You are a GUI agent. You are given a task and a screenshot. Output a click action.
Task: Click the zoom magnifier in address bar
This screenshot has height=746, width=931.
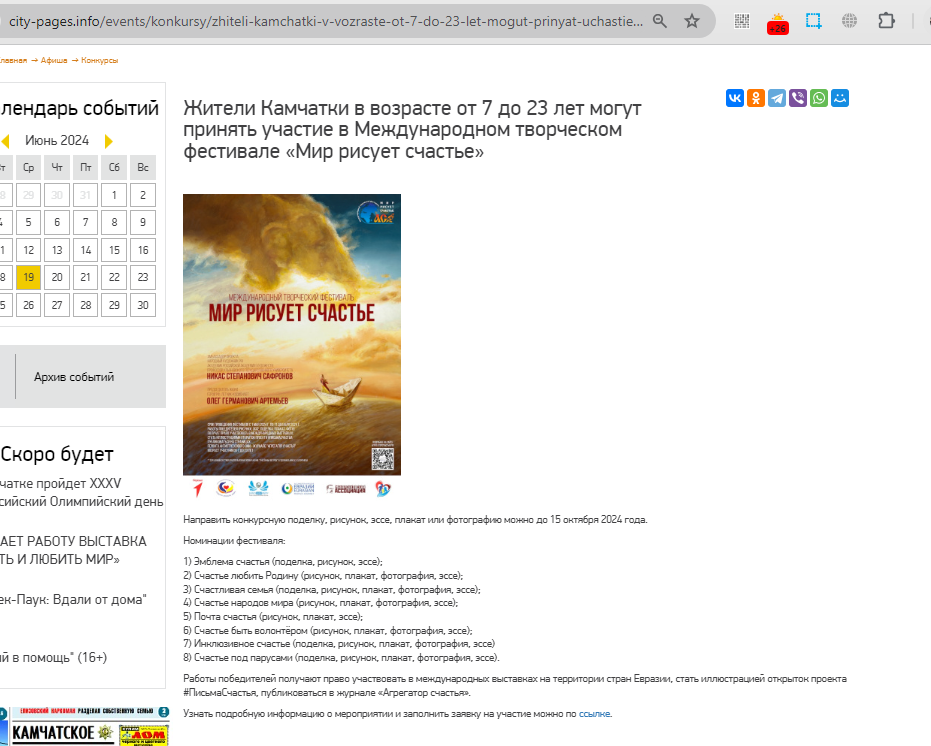660,21
